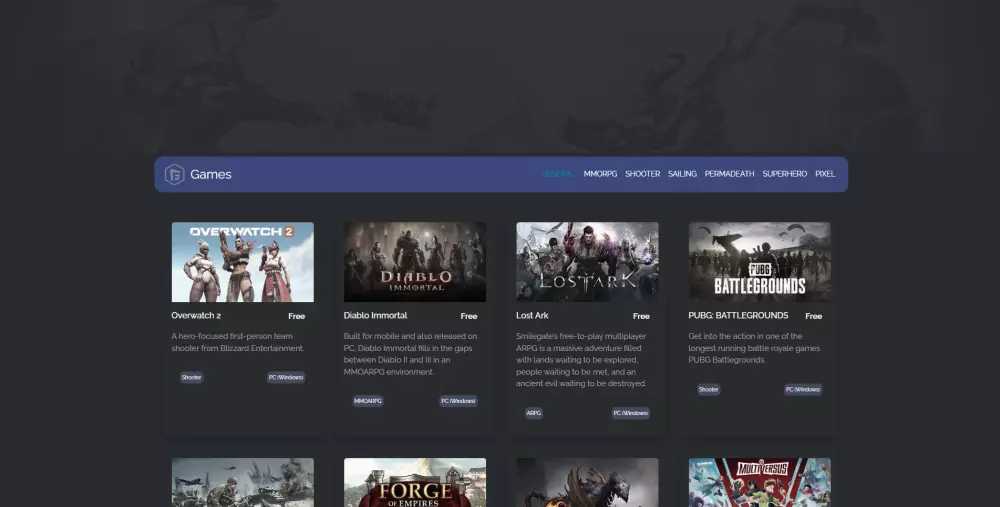The height and width of the screenshot is (507, 1000).
Task: Click the ARPG tag on Lost Ark
Action: pyautogui.click(x=534, y=413)
